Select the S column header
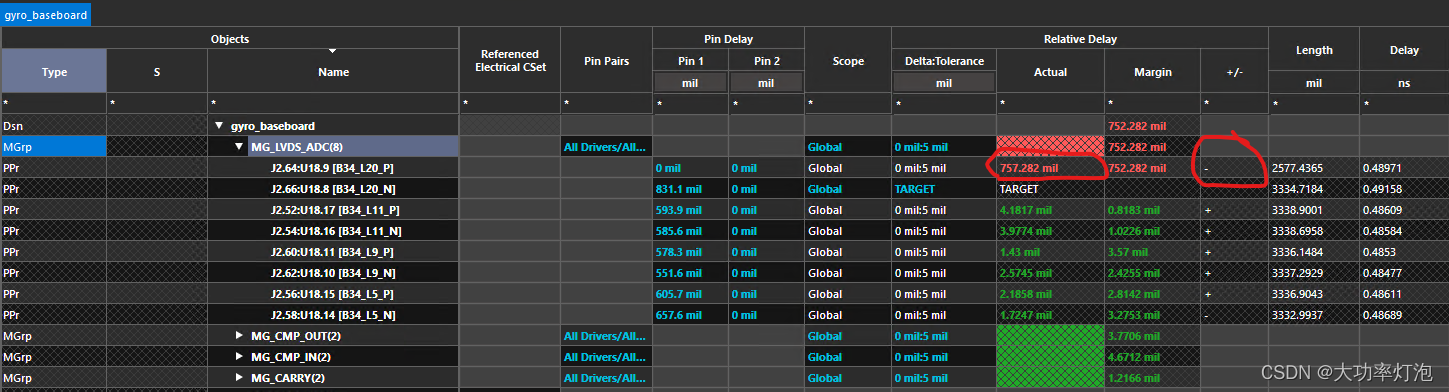The width and height of the screenshot is (1449, 392). pos(157,72)
